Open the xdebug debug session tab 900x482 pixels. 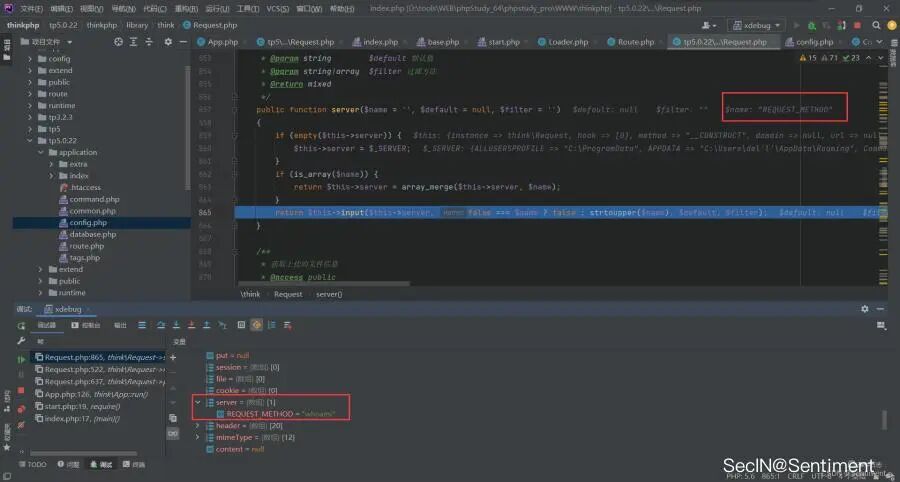click(65, 309)
